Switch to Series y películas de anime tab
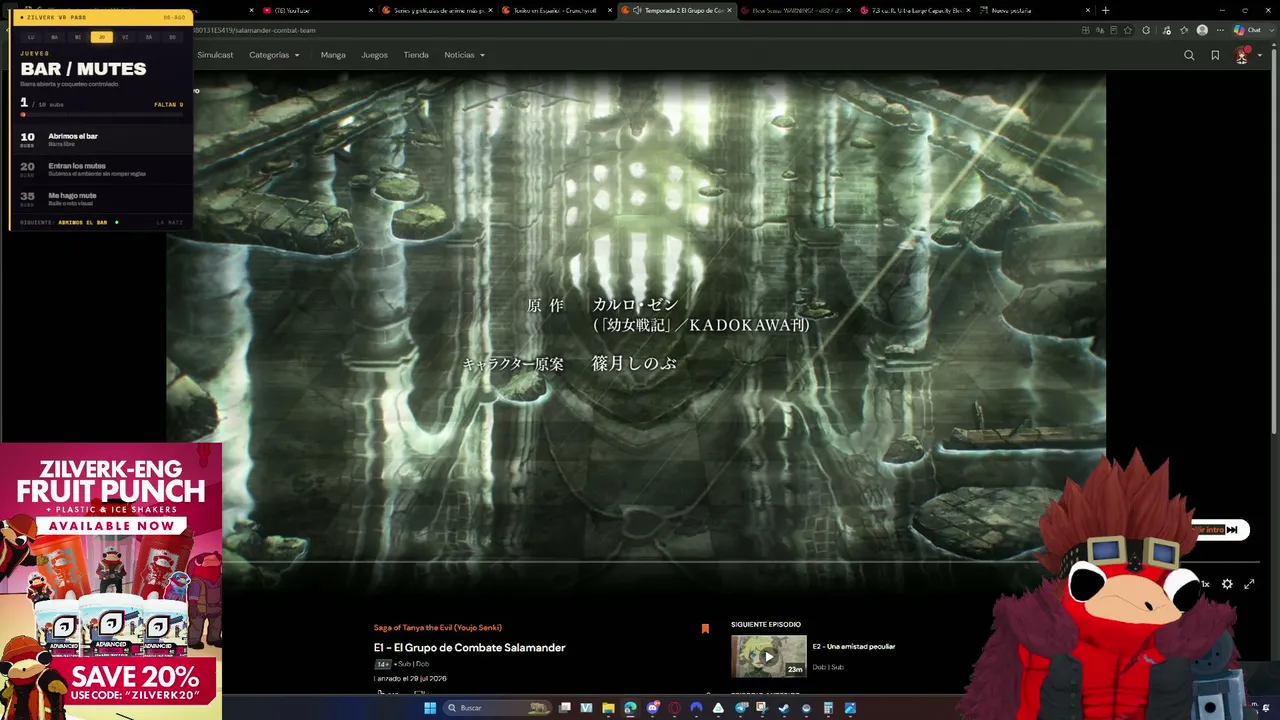The image size is (1280, 720). point(435,11)
